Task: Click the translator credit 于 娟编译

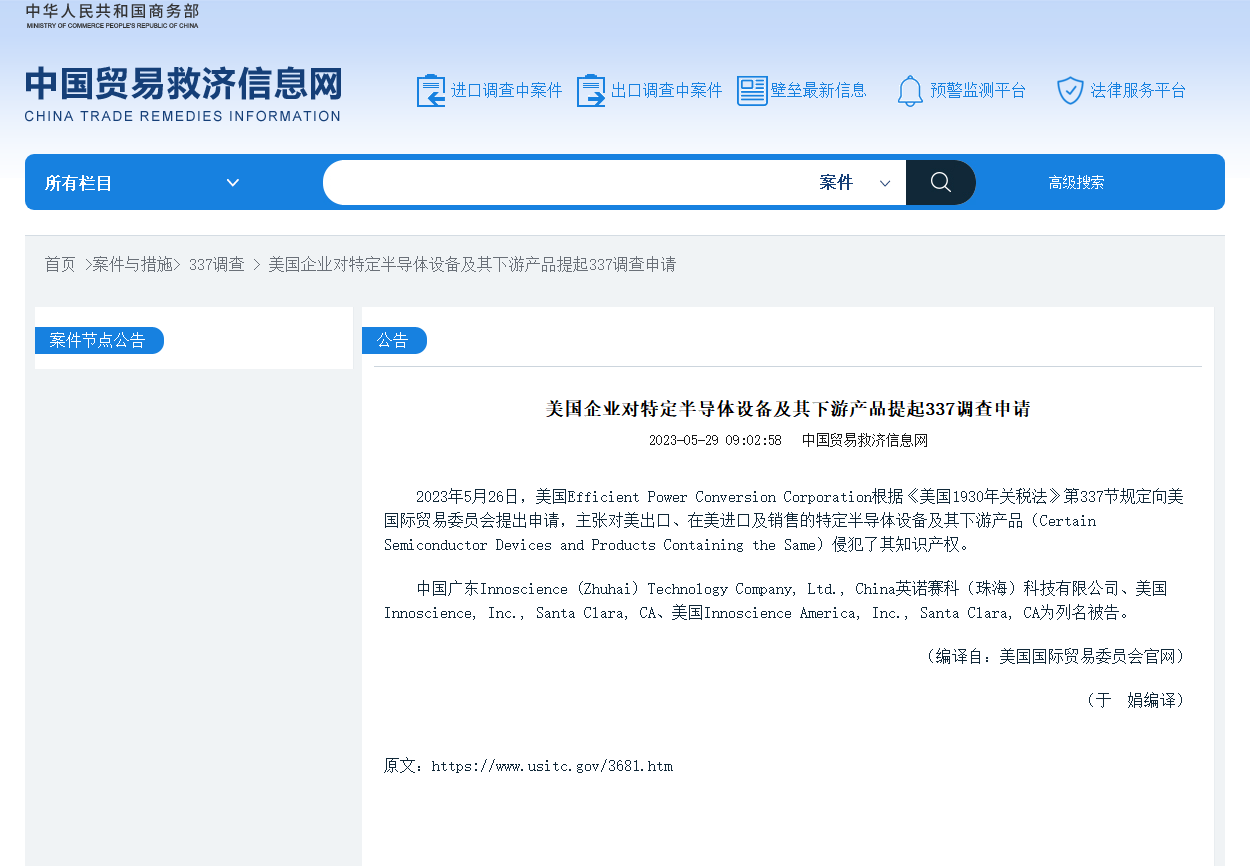Action: click(x=1136, y=700)
